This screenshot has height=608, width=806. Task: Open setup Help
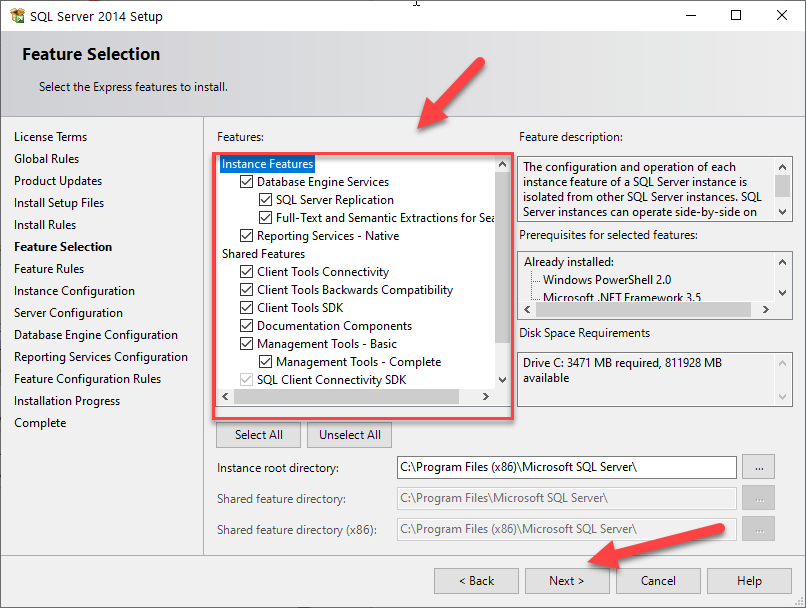pyautogui.click(x=749, y=581)
